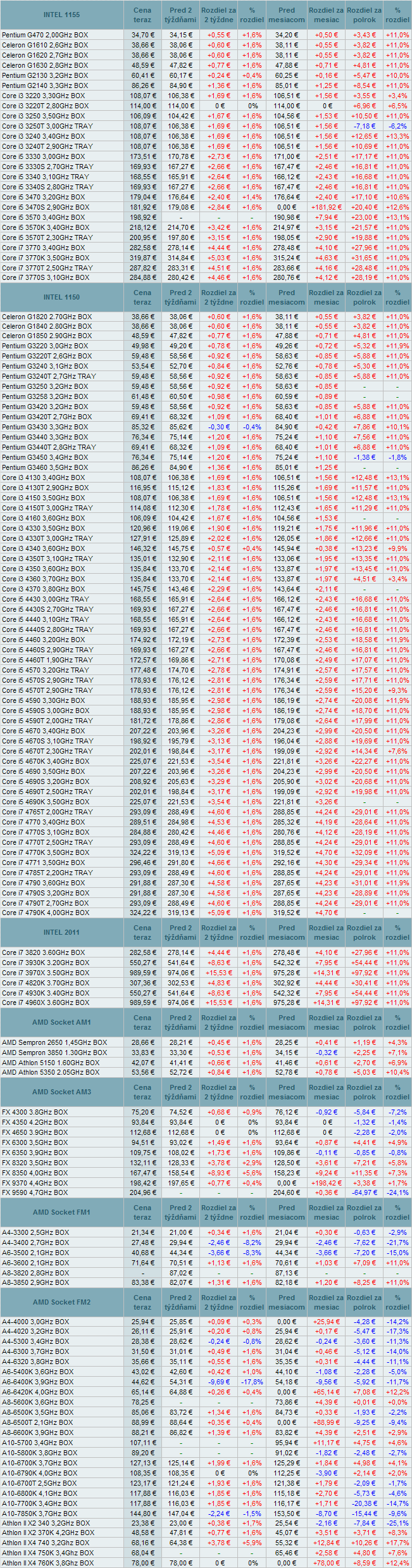Viewport: 412px width, 1568px height.
Task: Select Core i7 3770K 3,50GHz BOX product name
Action: (x=46, y=258)
